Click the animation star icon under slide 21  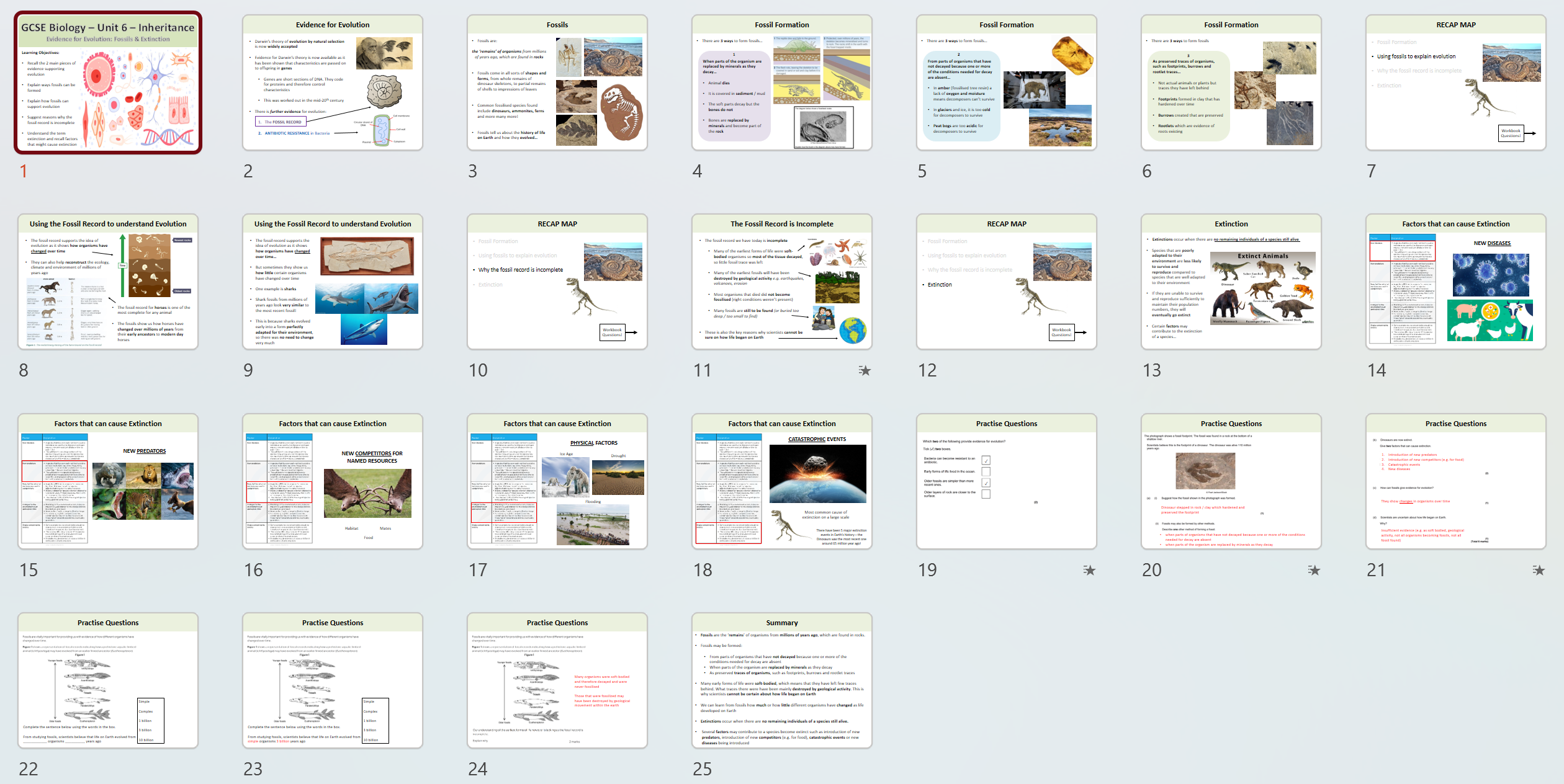tap(1539, 570)
